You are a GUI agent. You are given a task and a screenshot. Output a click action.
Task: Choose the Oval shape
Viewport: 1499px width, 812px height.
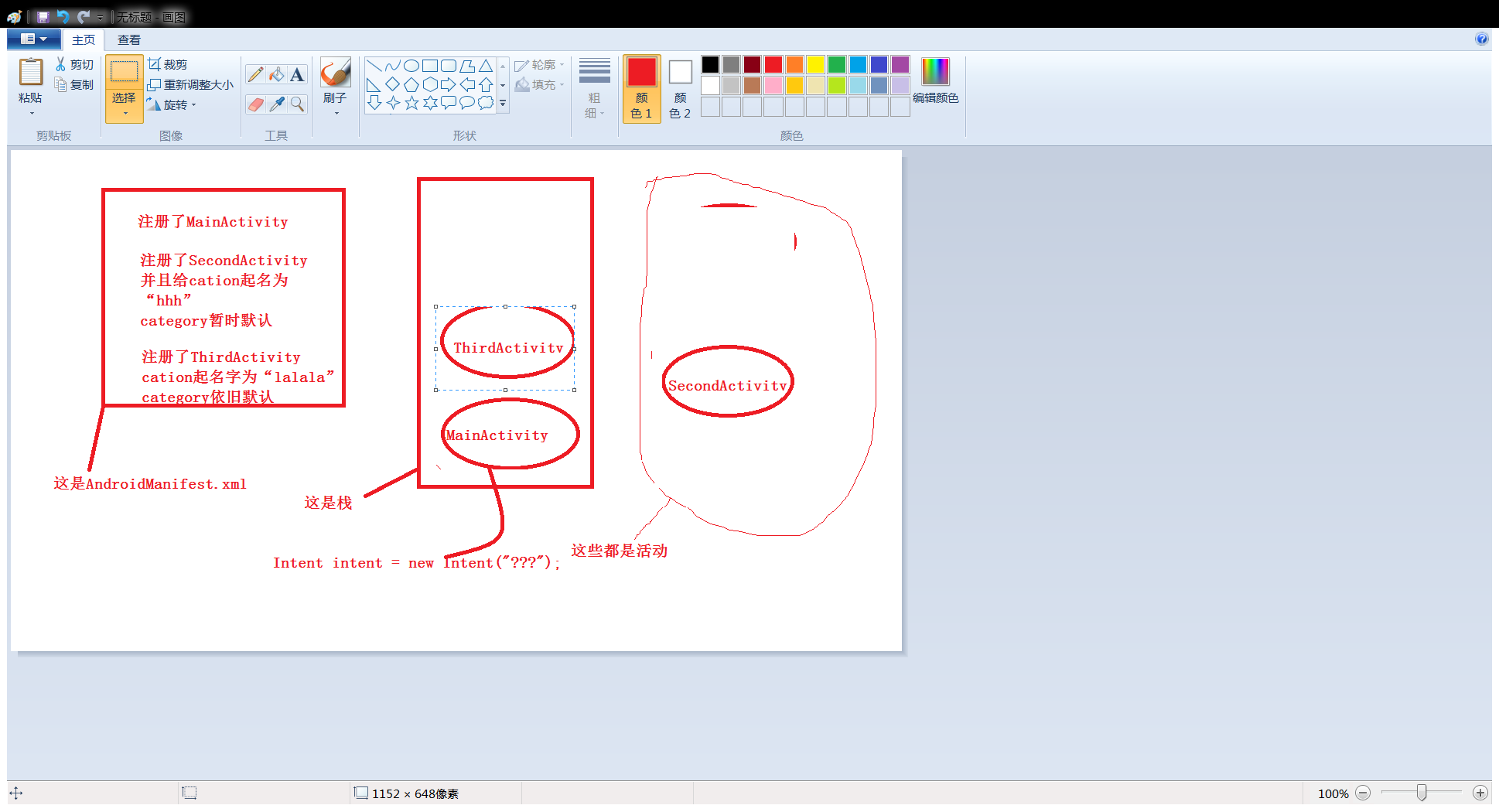(411, 66)
